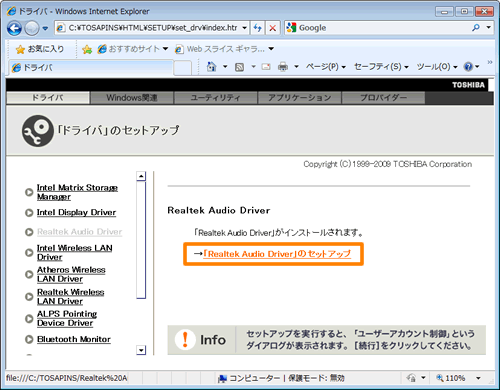The width and height of the screenshot is (500, 390).
Task: Switch to the アプリケーション tab
Action: click(x=299, y=98)
